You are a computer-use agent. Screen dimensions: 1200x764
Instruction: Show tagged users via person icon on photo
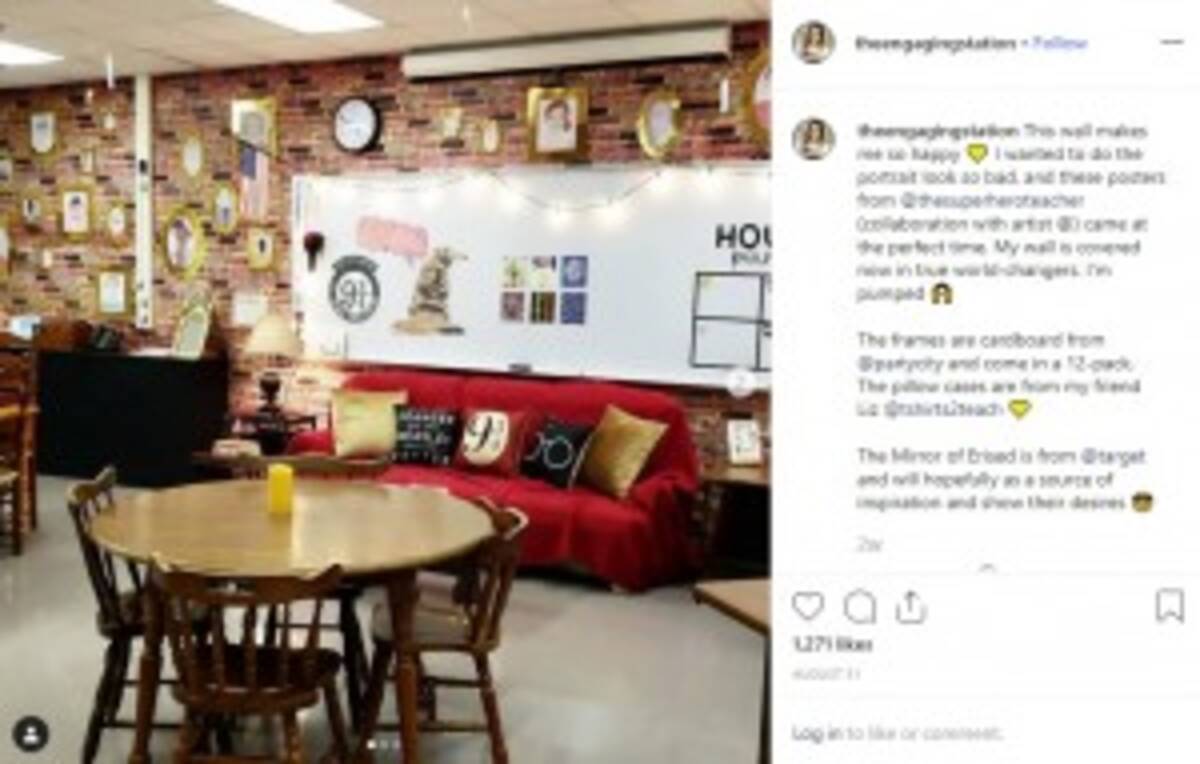(31, 735)
